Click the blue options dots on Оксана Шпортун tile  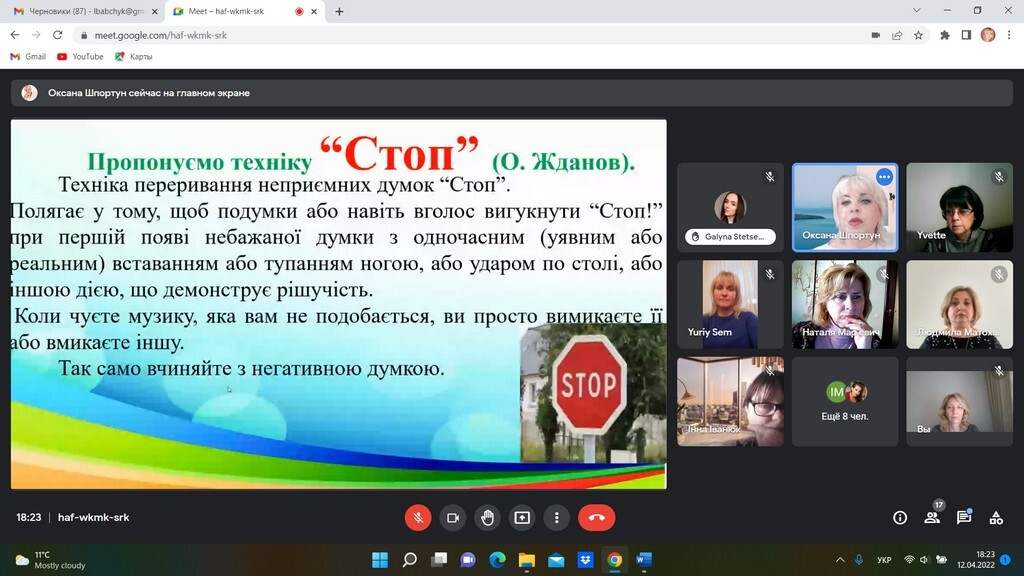pos(884,177)
